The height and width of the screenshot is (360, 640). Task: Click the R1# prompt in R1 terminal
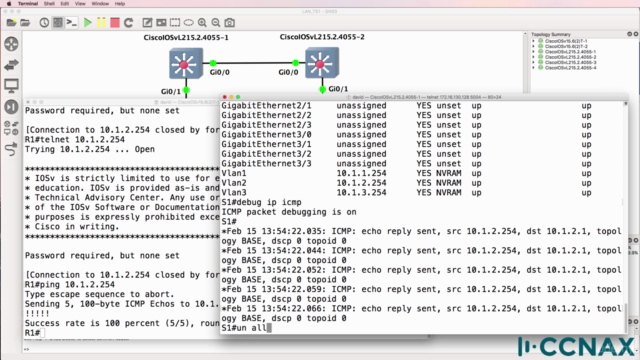32,333
